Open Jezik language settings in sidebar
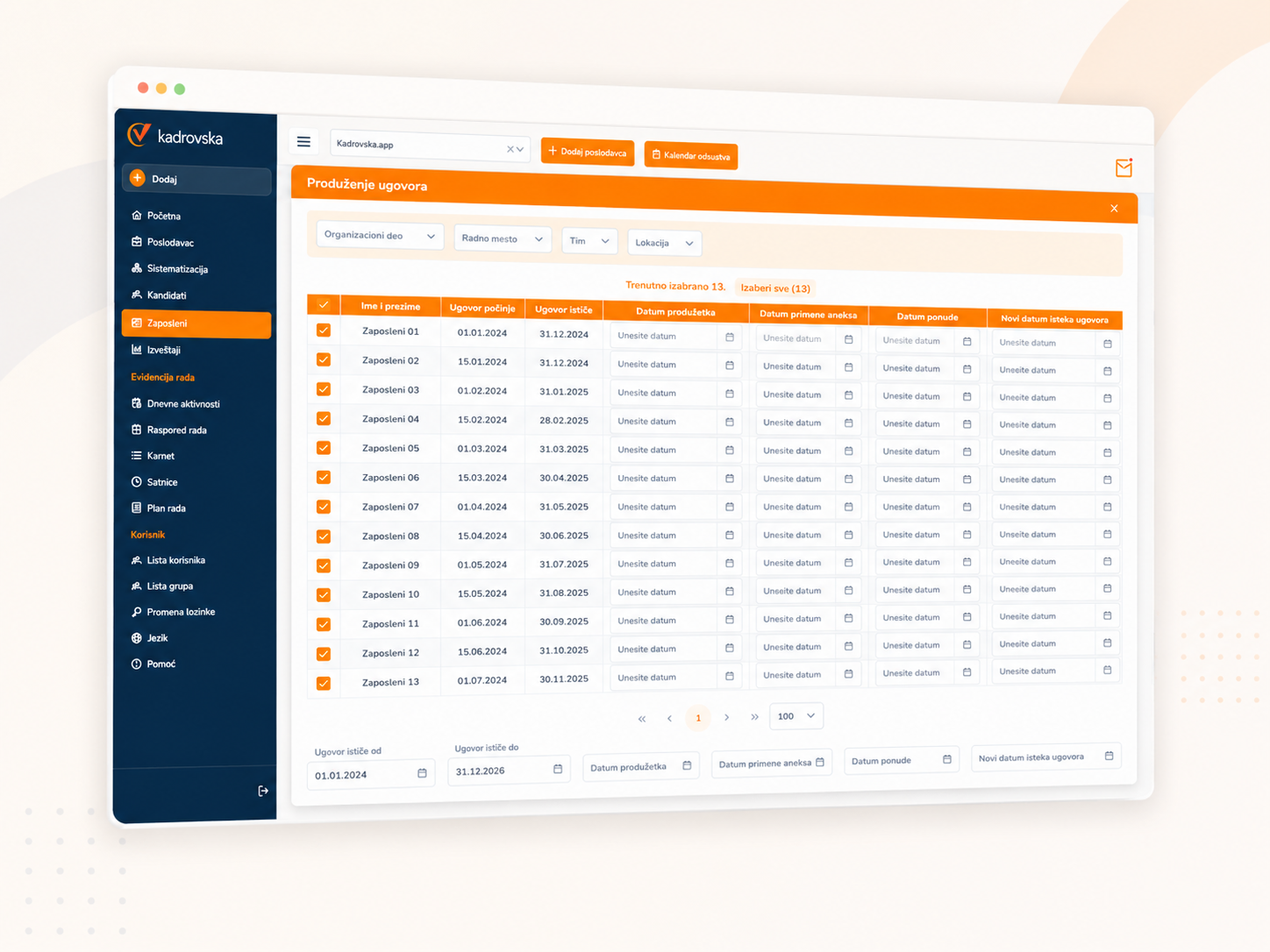The height and width of the screenshot is (952, 1270). (x=156, y=638)
